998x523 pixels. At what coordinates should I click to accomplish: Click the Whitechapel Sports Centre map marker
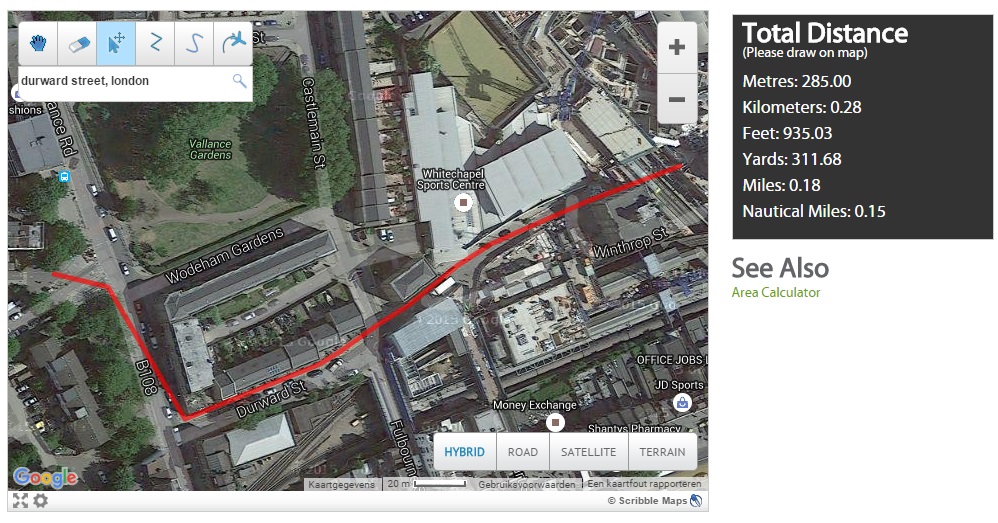[x=463, y=202]
